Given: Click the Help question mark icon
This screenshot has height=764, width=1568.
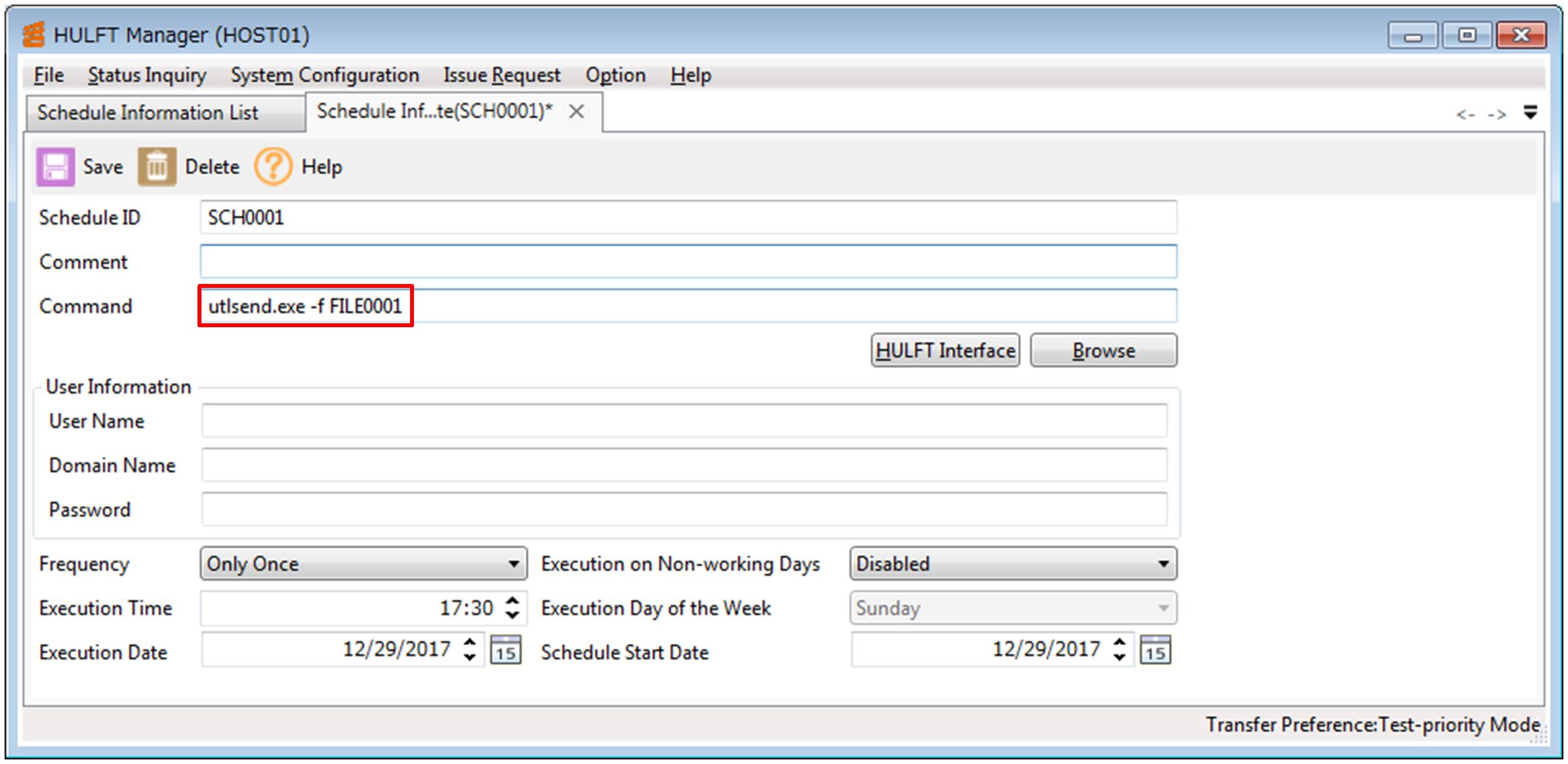Looking at the screenshot, I should tap(273, 167).
